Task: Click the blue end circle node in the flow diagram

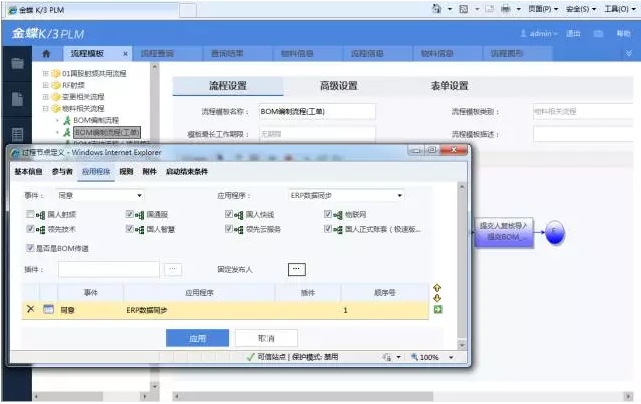Action: [x=555, y=232]
